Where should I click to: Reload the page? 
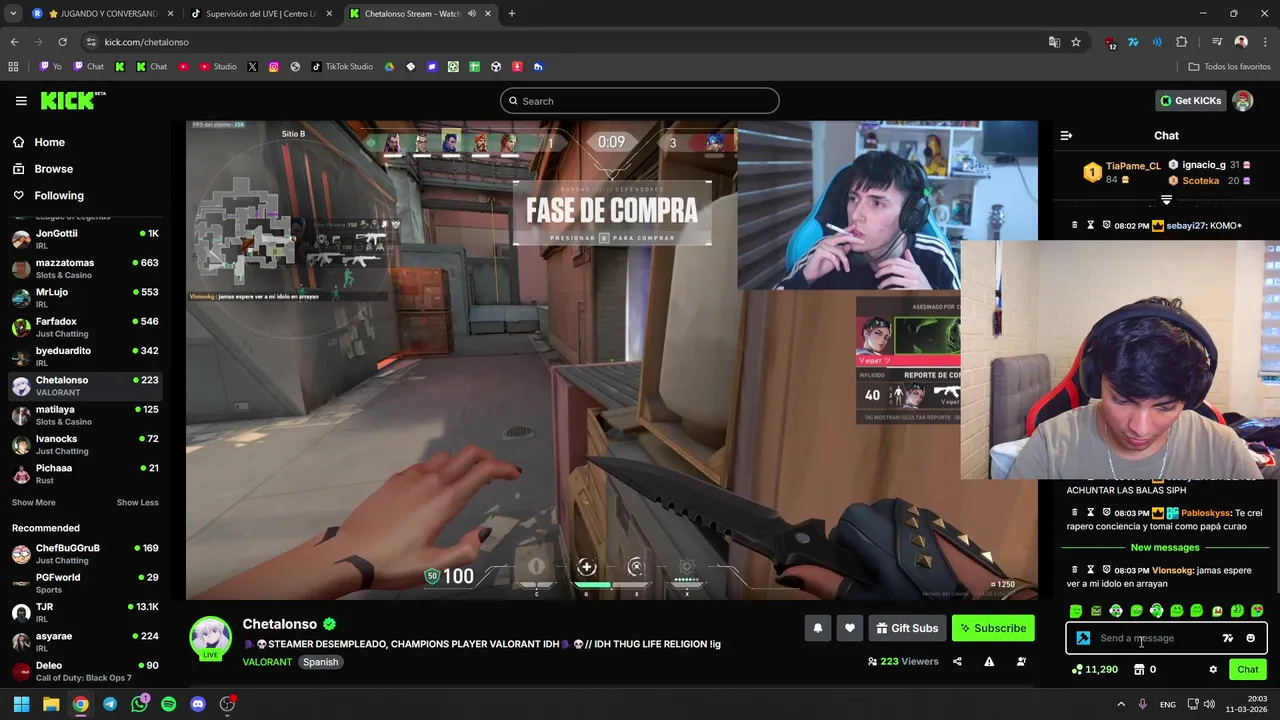[62, 42]
